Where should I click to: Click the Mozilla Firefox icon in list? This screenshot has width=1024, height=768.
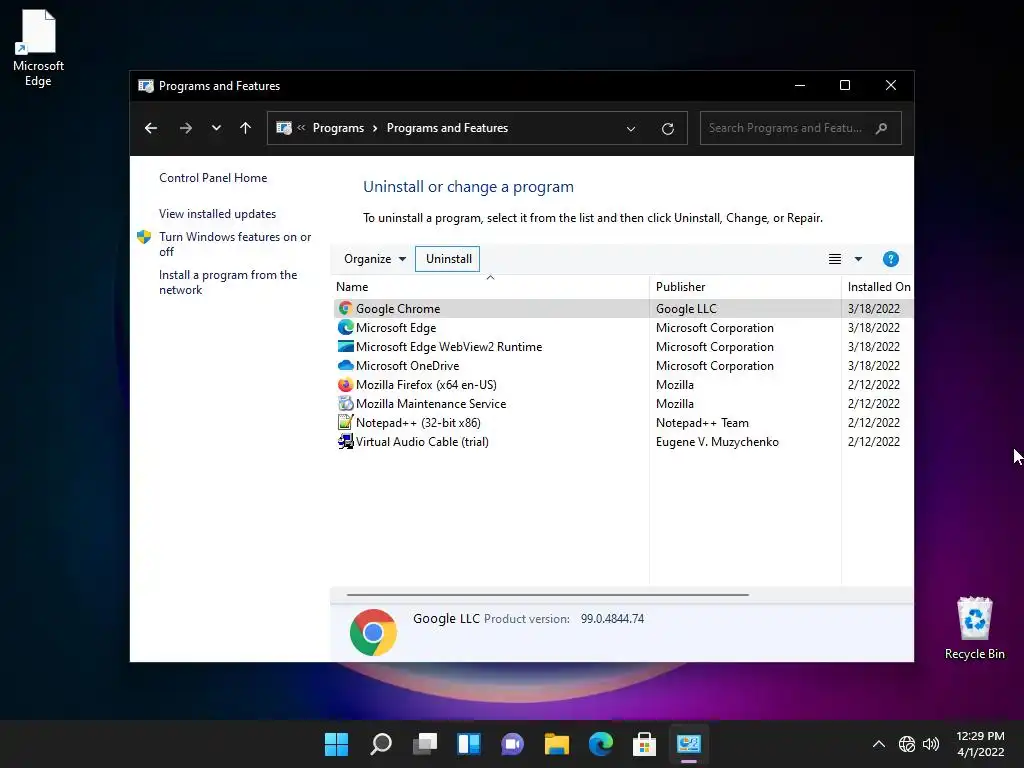point(345,385)
